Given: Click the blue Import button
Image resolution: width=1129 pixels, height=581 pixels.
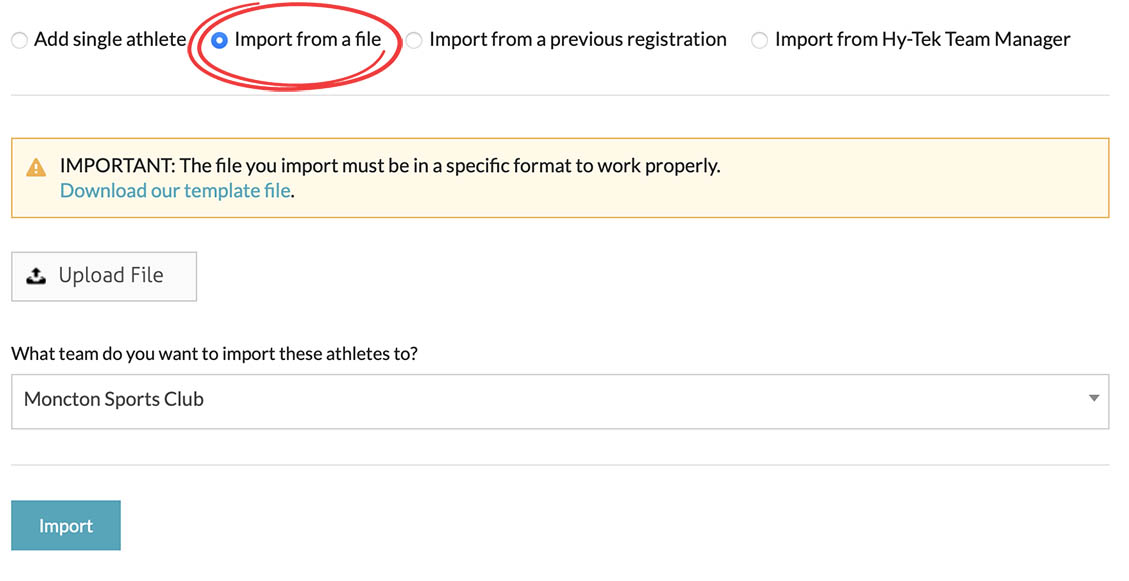Looking at the screenshot, I should (x=66, y=526).
